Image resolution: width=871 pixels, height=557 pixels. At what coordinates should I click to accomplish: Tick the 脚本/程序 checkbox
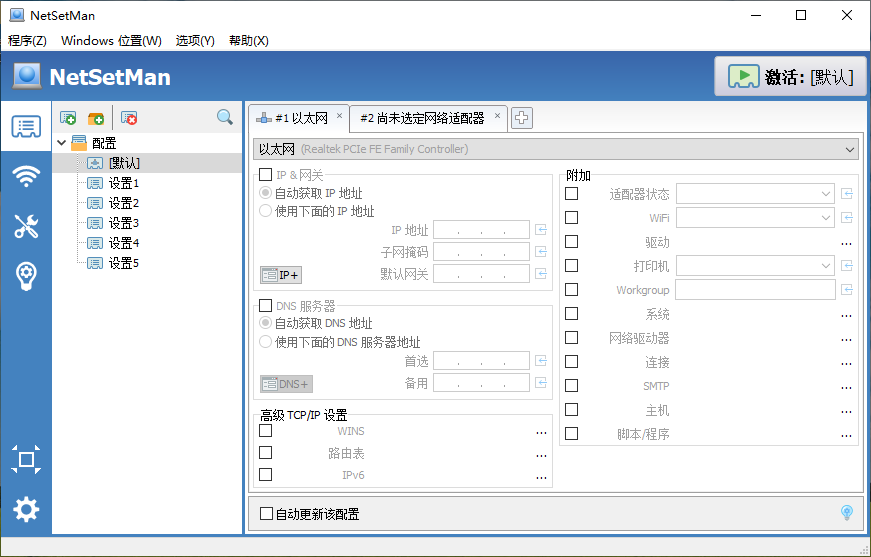pyautogui.click(x=571, y=433)
